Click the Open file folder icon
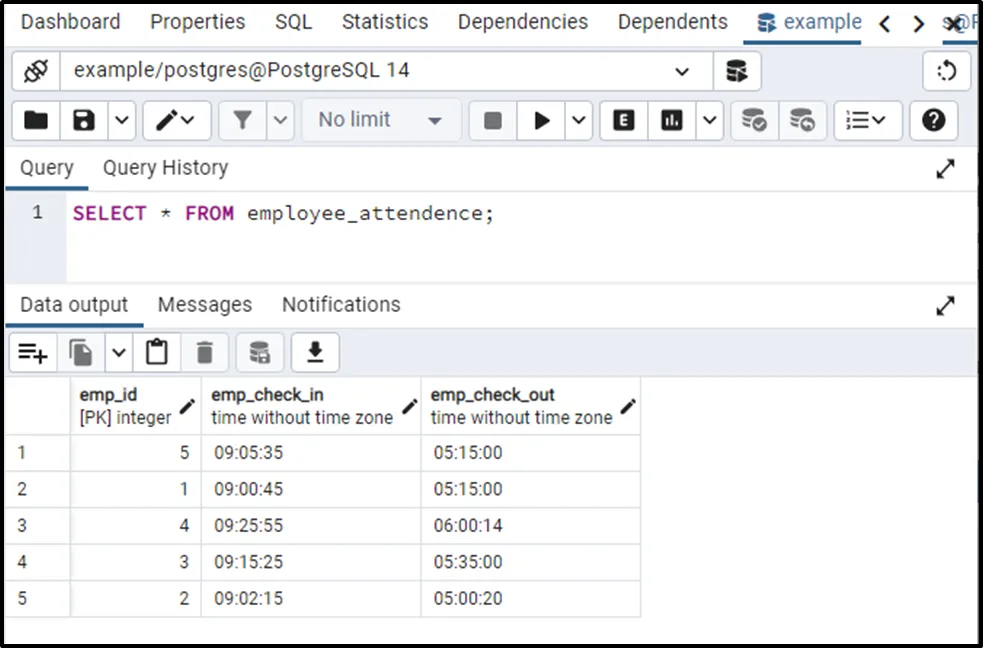983x648 pixels. coord(36,121)
